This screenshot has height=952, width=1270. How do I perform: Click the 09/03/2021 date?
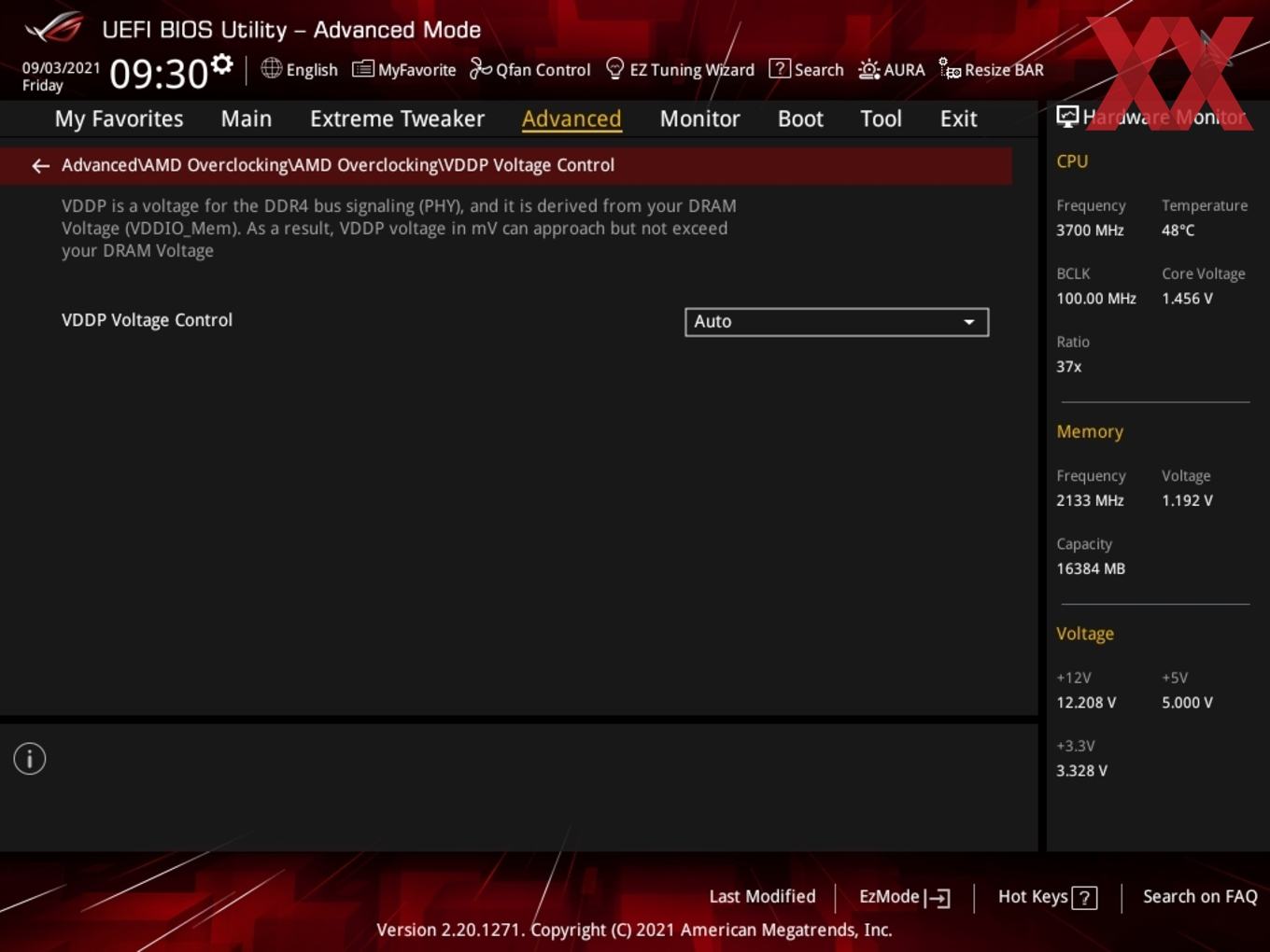pos(61,68)
